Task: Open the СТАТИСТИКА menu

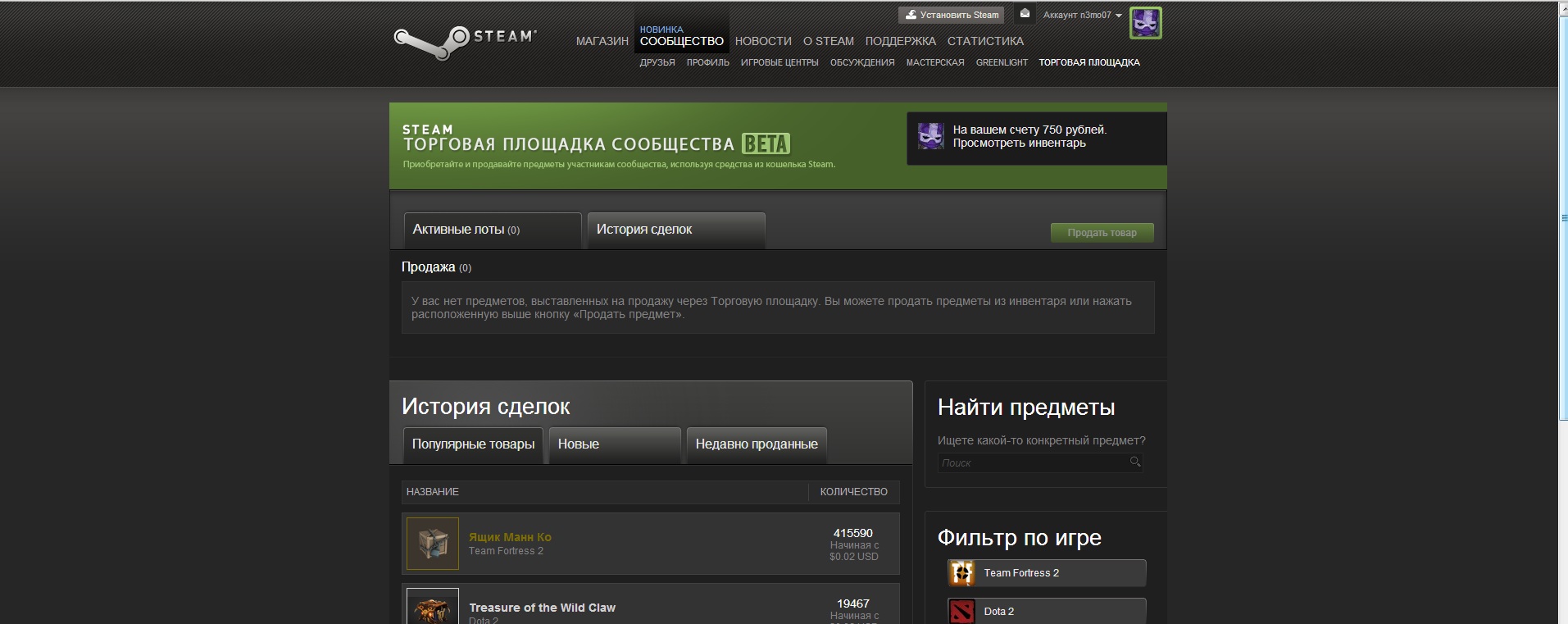Action: tap(985, 41)
